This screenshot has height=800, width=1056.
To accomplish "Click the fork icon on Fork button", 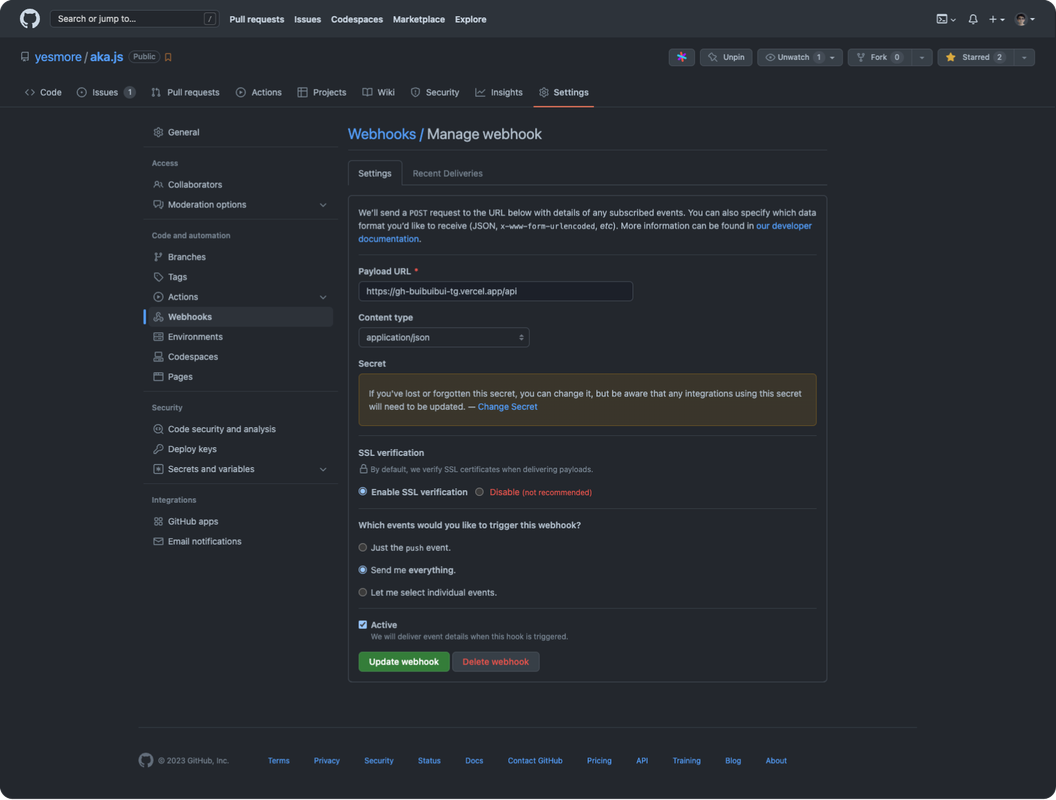I will (860, 57).
